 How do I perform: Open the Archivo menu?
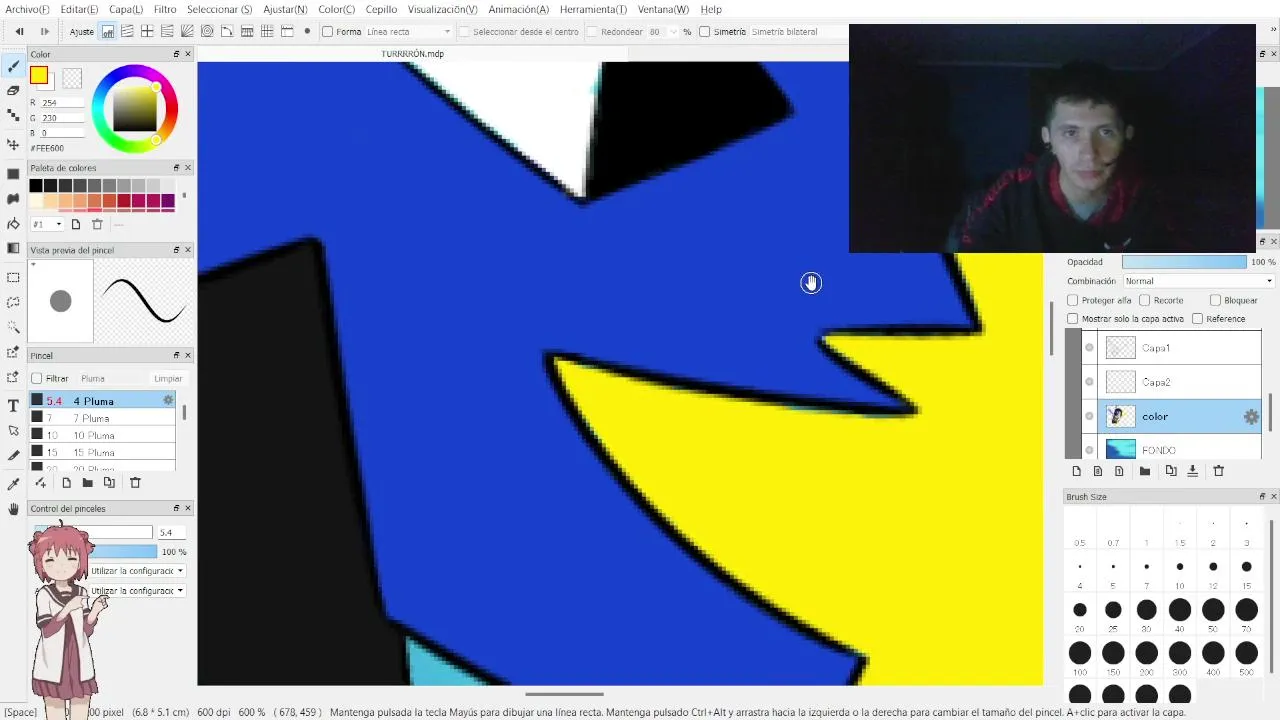pyautogui.click(x=27, y=9)
